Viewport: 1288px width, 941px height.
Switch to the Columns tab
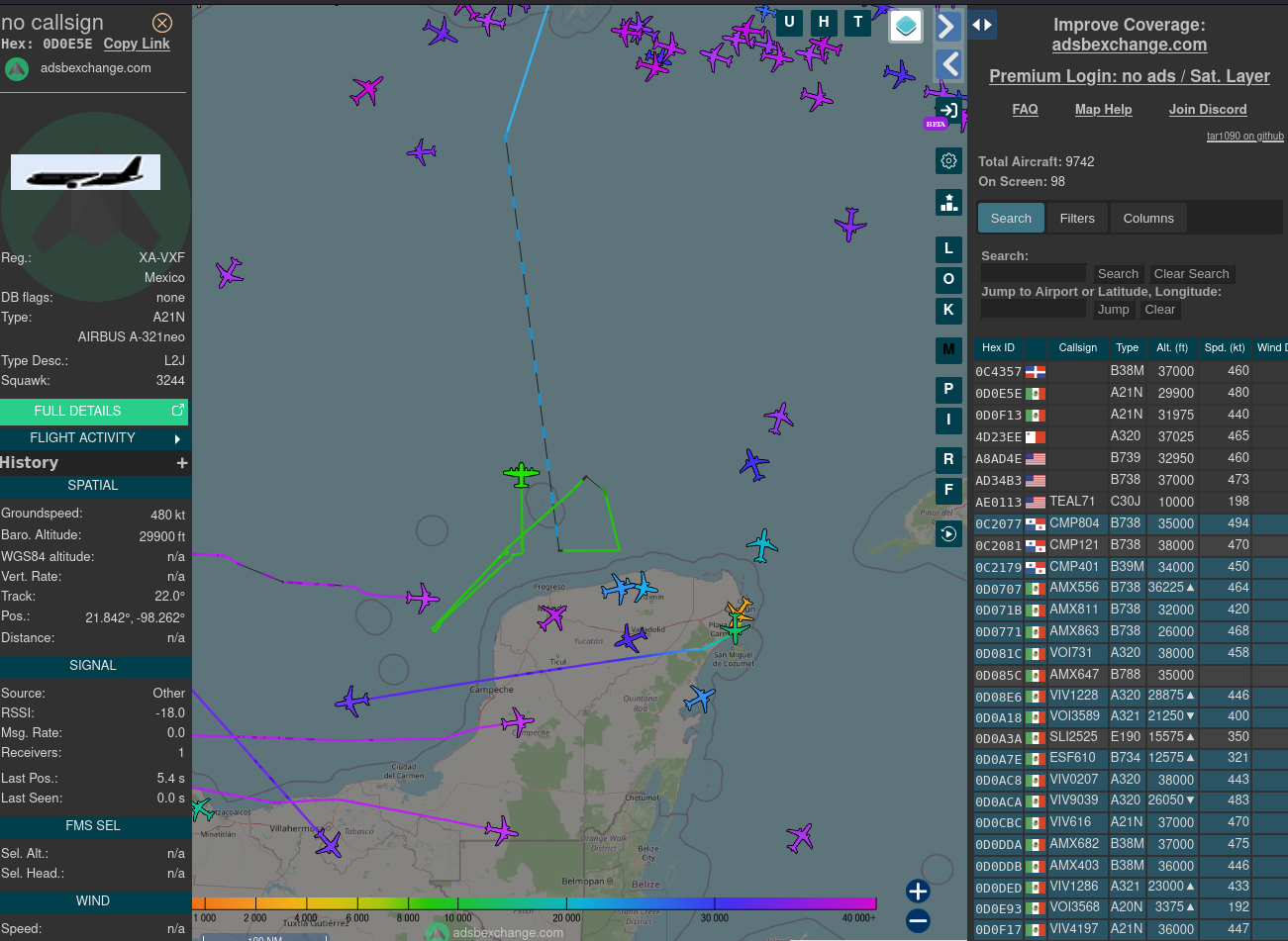coord(1148,219)
